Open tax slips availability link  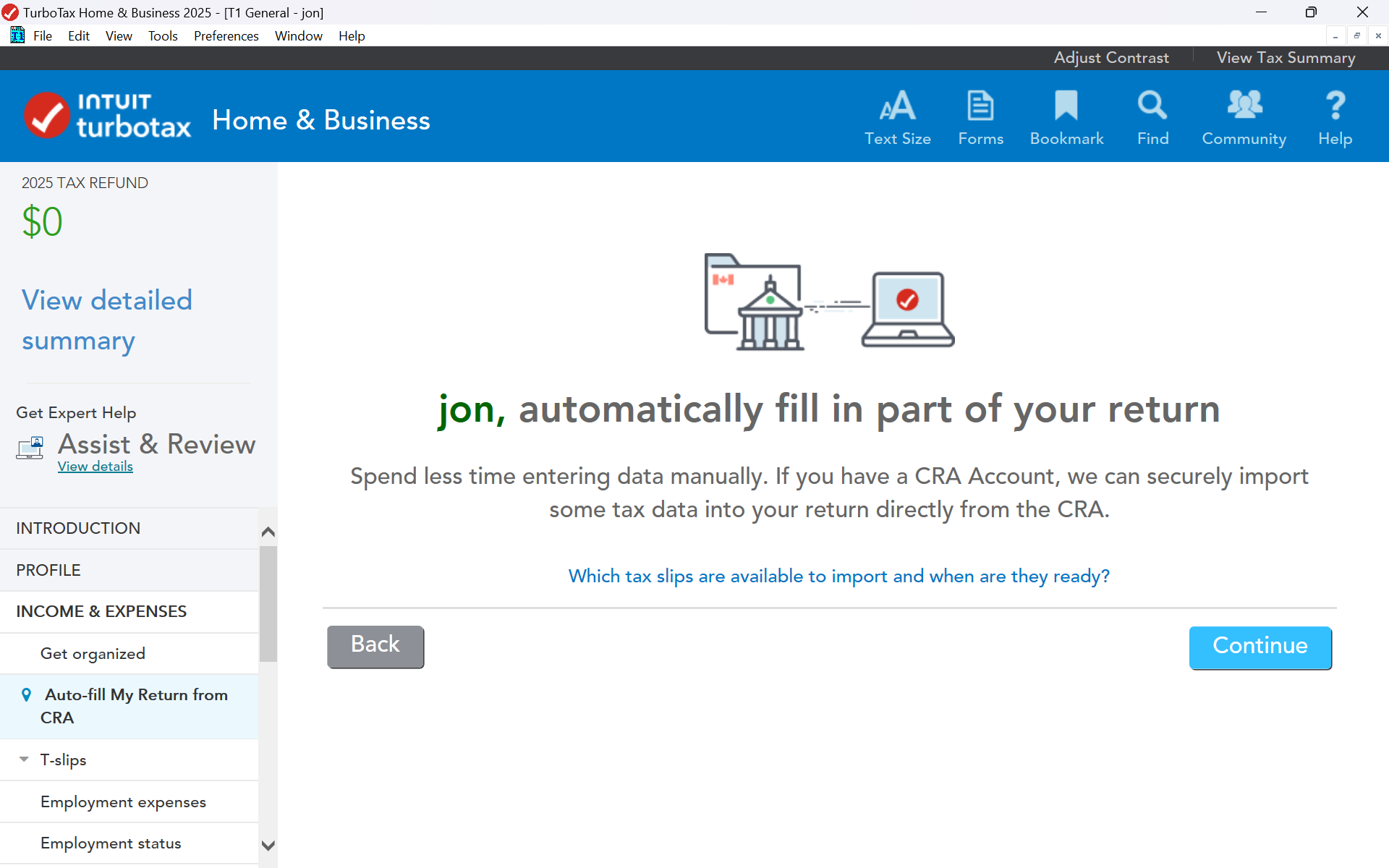pos(838,576)
